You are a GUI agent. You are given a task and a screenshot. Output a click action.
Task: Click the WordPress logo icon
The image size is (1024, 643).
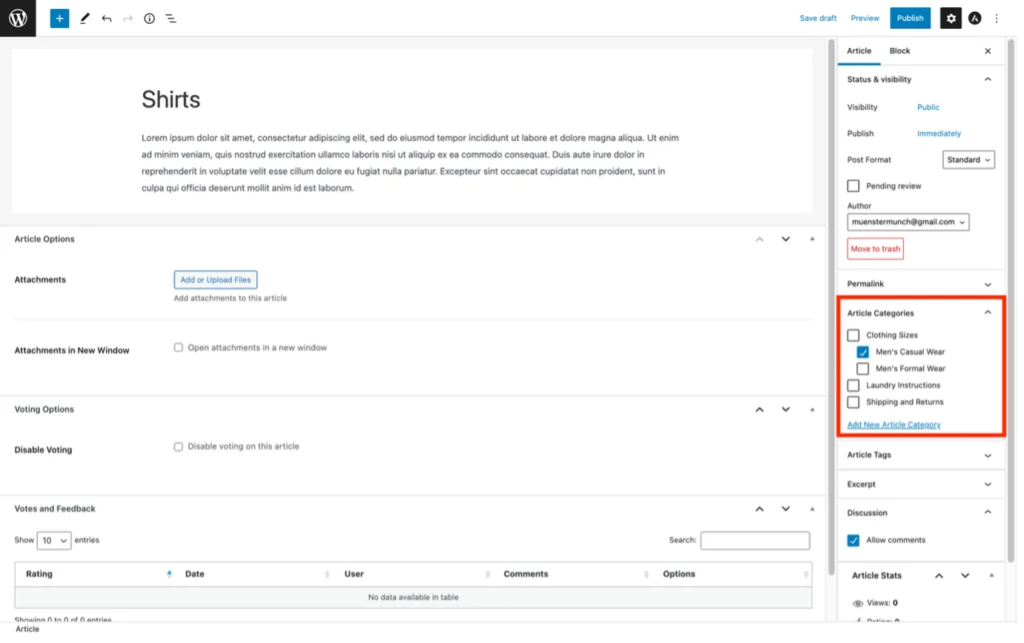click(x=18, y=18)
